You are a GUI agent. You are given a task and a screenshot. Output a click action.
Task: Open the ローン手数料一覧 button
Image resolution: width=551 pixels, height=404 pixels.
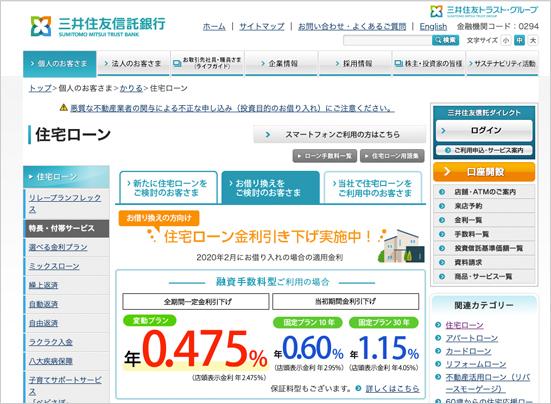coord(325,156)
